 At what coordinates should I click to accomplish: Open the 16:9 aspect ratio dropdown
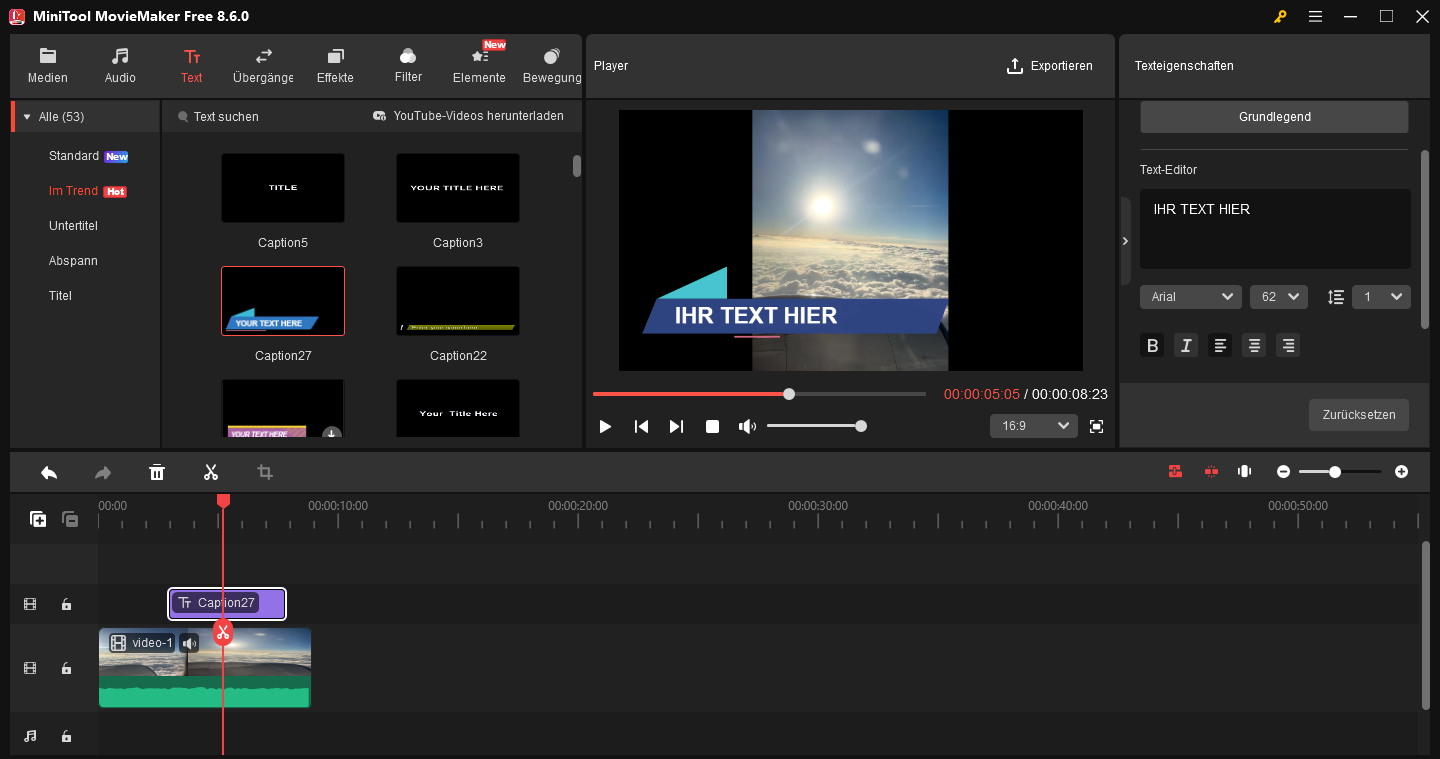[x=1033, y=425]
